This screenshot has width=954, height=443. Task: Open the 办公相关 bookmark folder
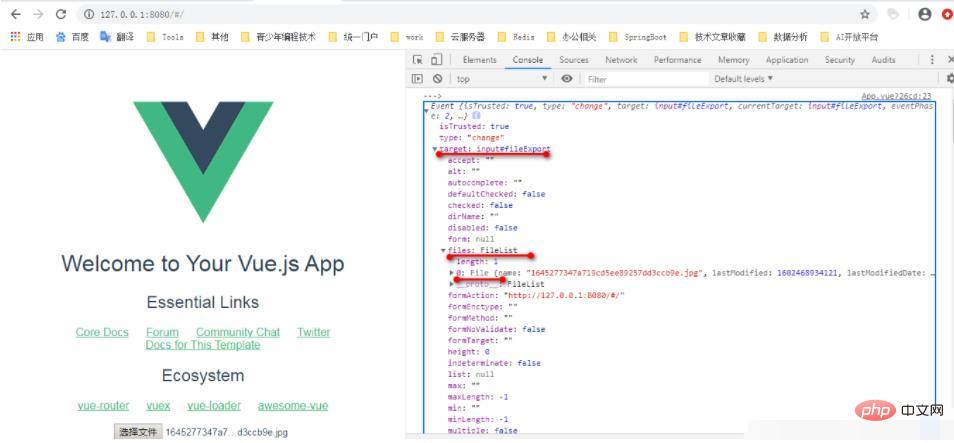point(571,37)
